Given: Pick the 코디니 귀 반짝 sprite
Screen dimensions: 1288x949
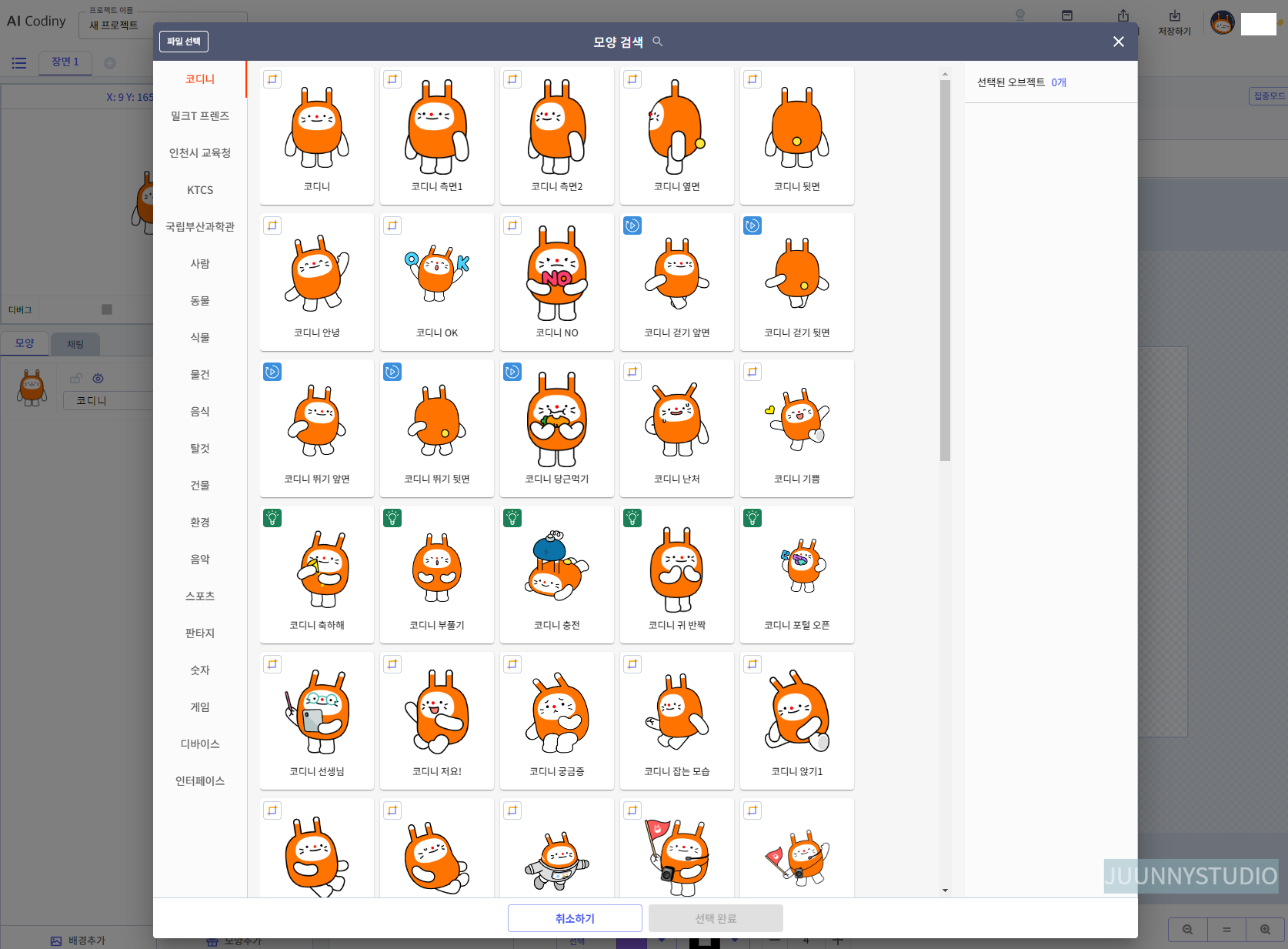Looking at the screenshot, I should point(677,574).
